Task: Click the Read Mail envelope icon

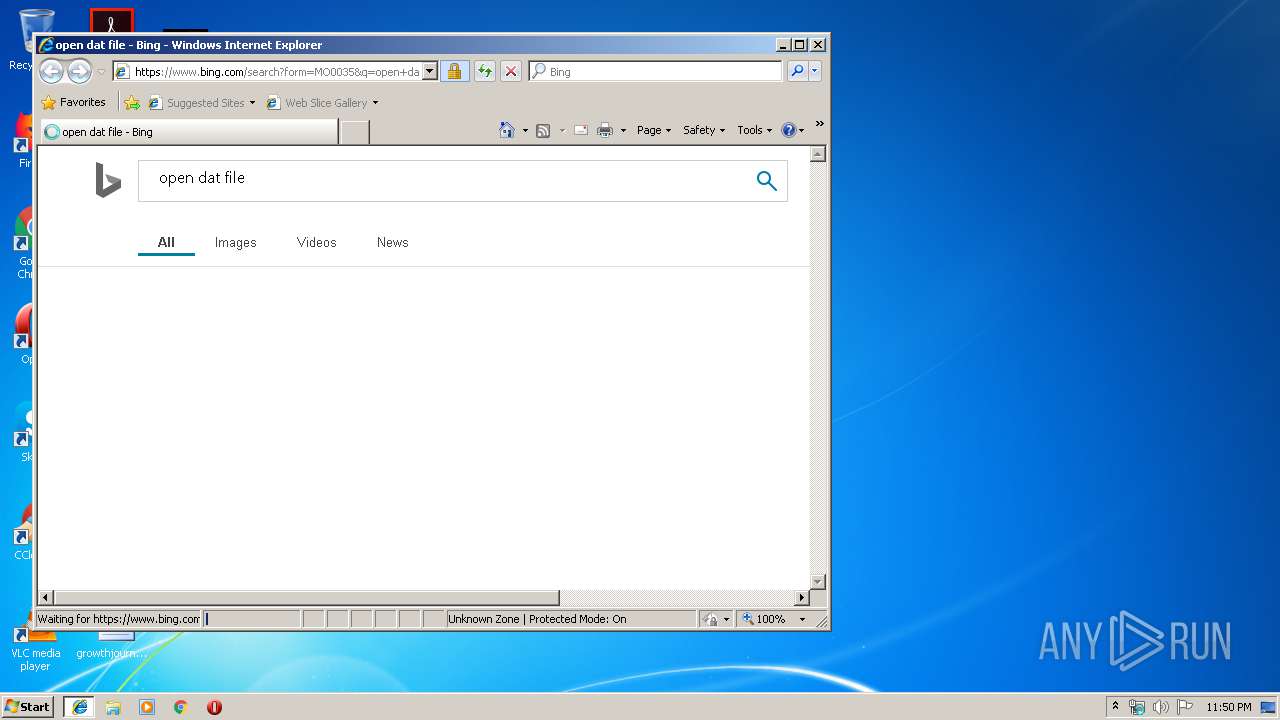Action: pyautogui.click(x=580, y=130)
